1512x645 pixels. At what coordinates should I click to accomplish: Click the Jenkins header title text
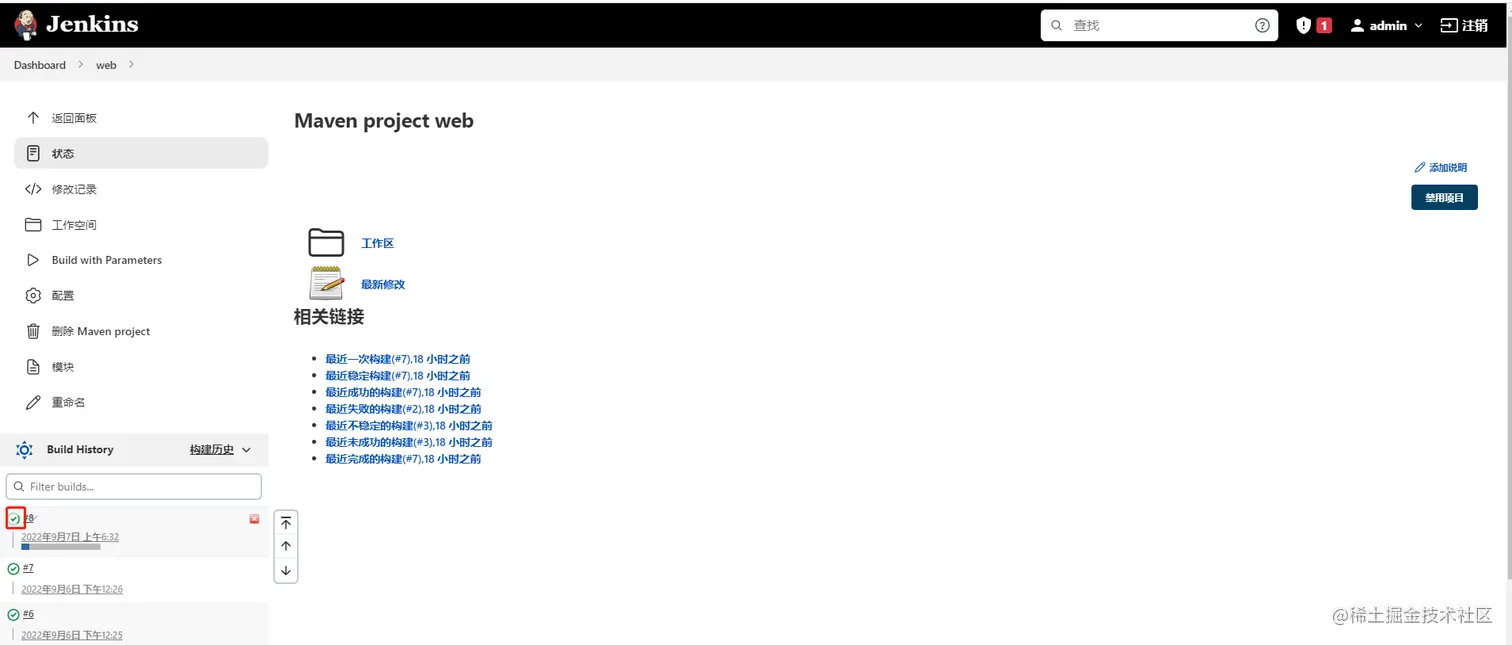(x=92, y=25)
